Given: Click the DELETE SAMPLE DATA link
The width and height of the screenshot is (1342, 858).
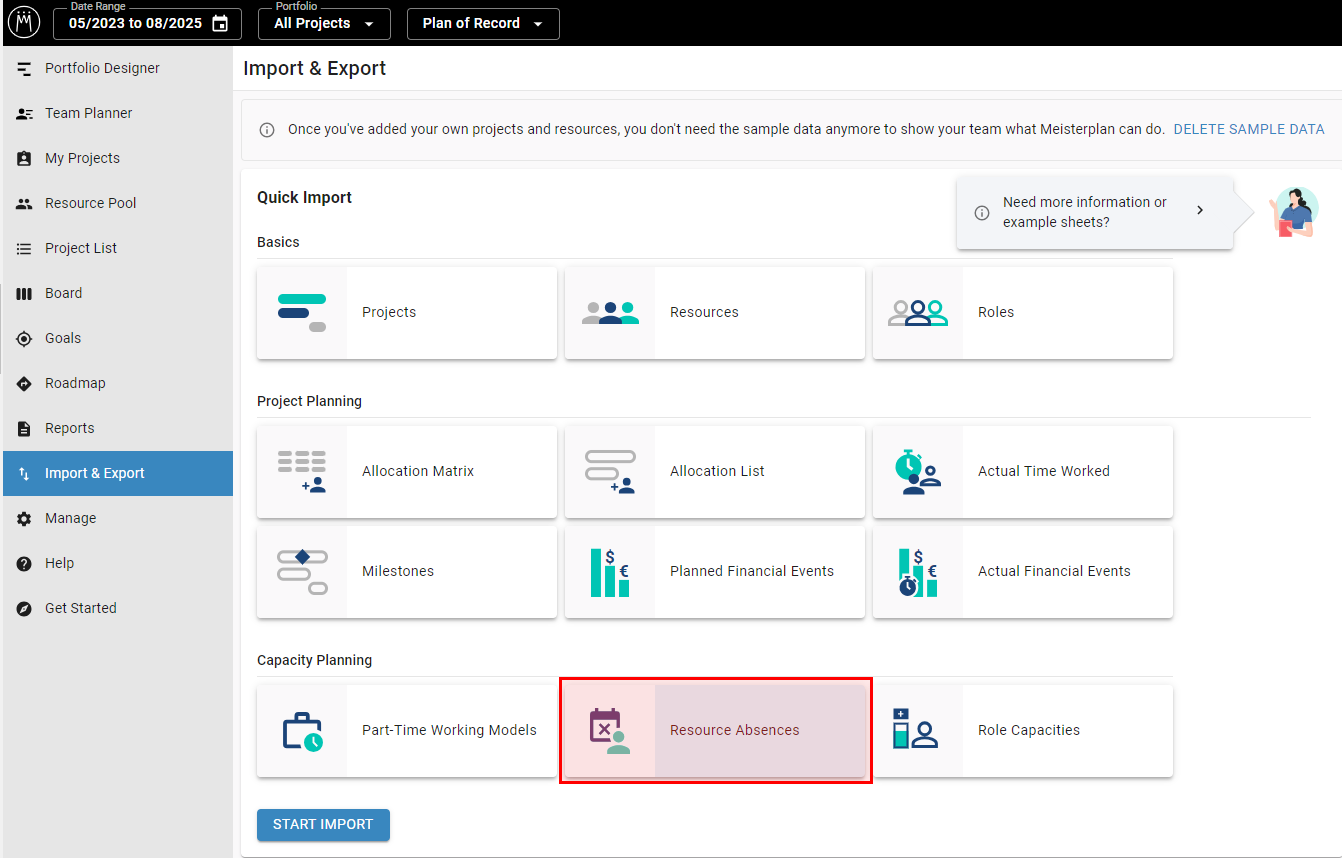Looking at the screenshot, I should [x=1249, y=130].
